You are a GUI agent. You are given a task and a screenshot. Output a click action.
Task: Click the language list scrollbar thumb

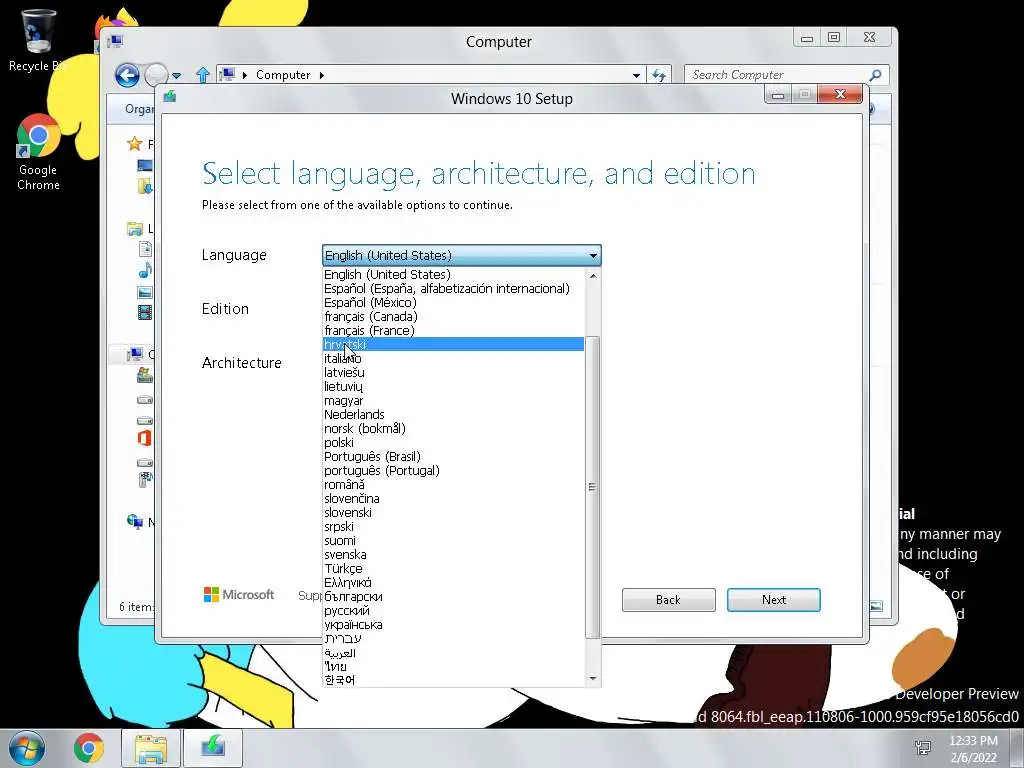point(592,487)
